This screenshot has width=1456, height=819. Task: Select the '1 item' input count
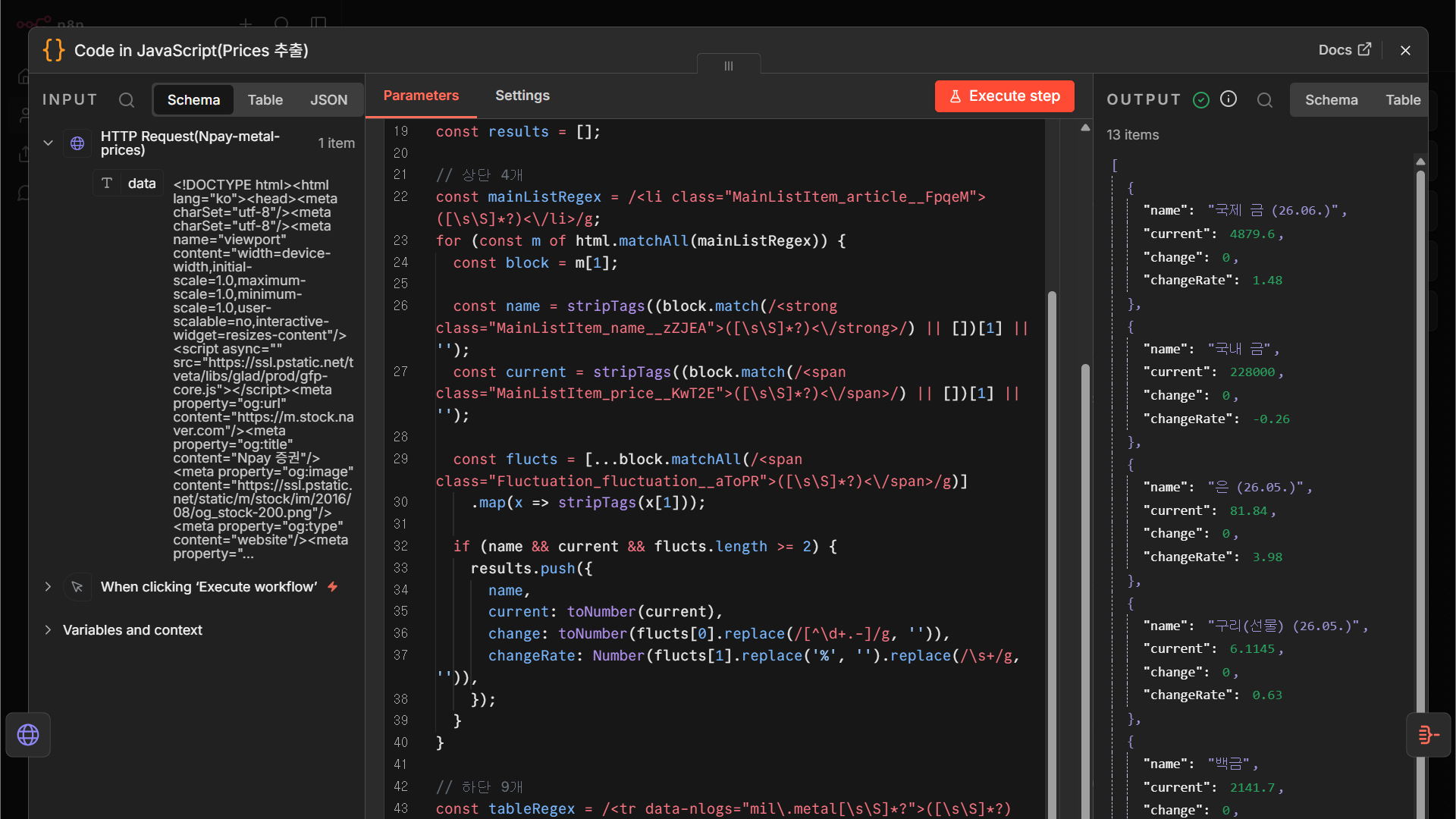click(x=336, y=143)
